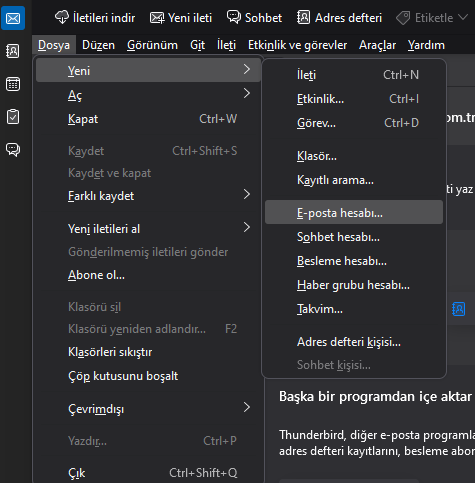Open the Etkinlik ve görevler menu
Viewport: 475px width, 483px height.
click(x=297, y=45)
